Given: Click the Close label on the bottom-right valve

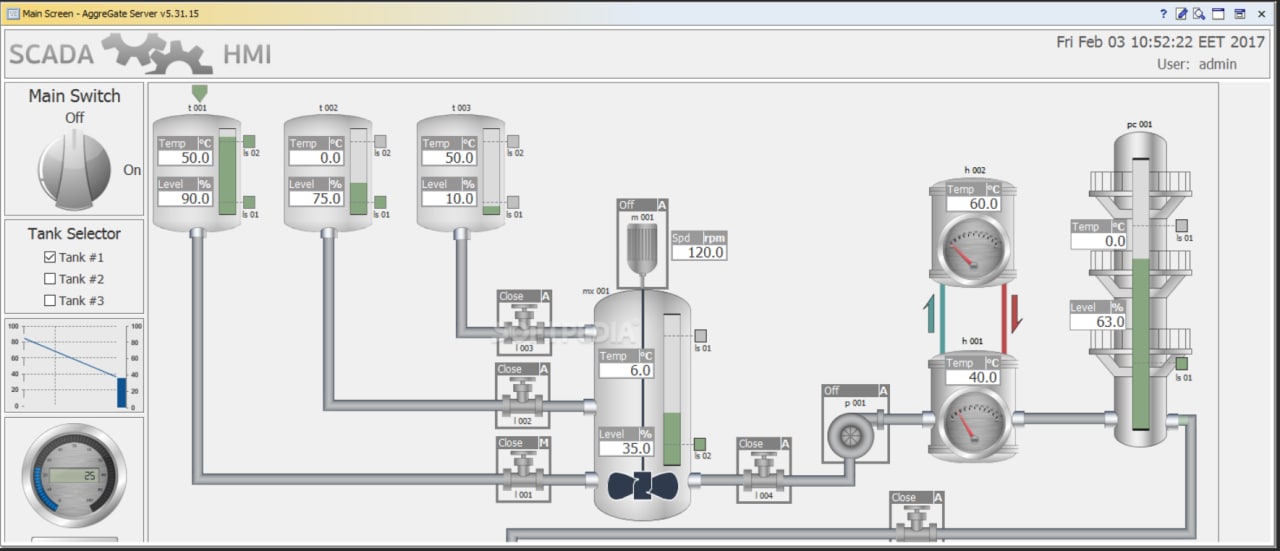Looking at the screenshot, I should pyautogui.click(x=904, y=497).
